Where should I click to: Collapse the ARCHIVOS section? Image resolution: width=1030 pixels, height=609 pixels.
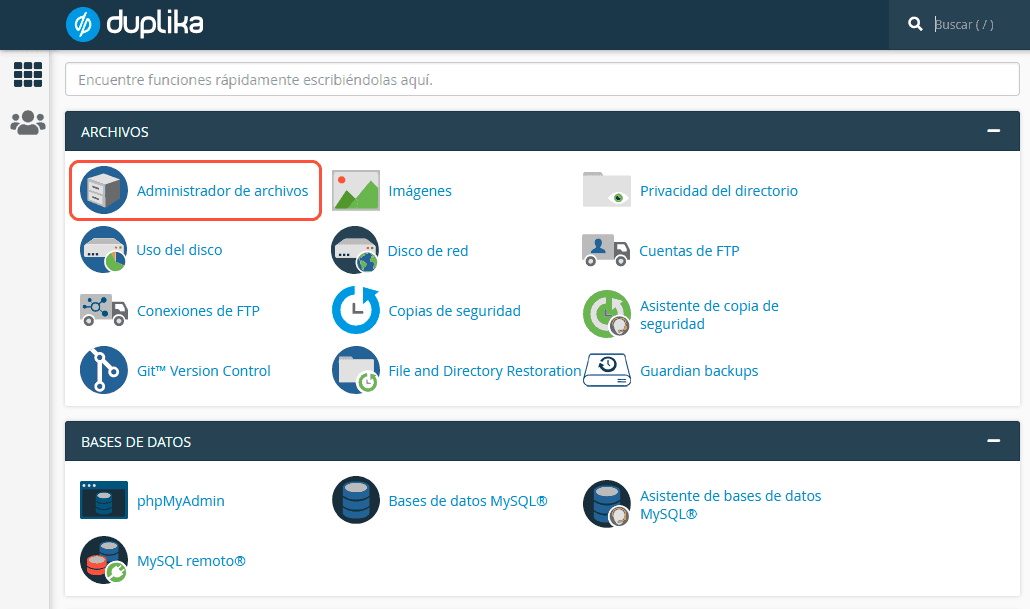(x=993, y=130)
